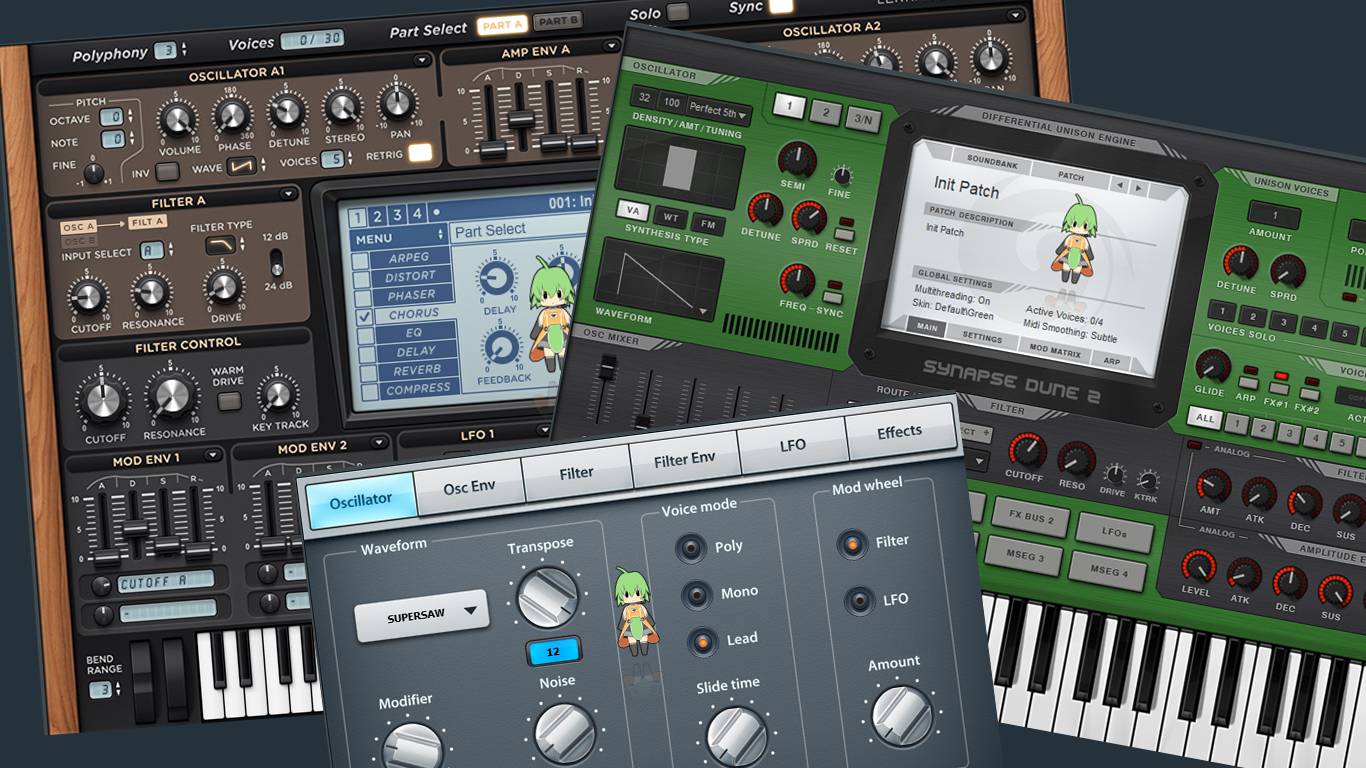Toggle the INV button in Oscillator A1

167,171
